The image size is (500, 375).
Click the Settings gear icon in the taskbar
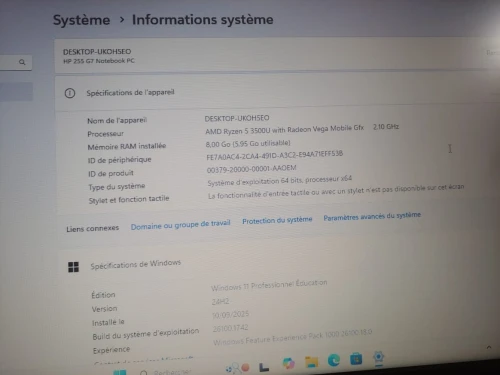(378, 357)
